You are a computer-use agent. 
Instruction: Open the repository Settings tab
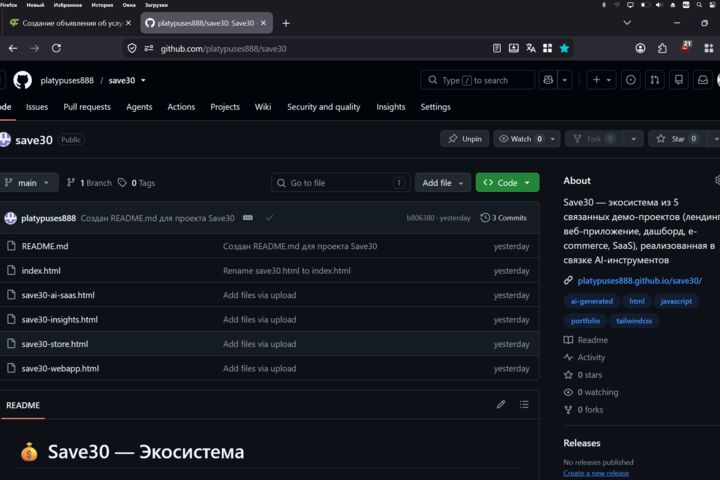pos(435,107)
